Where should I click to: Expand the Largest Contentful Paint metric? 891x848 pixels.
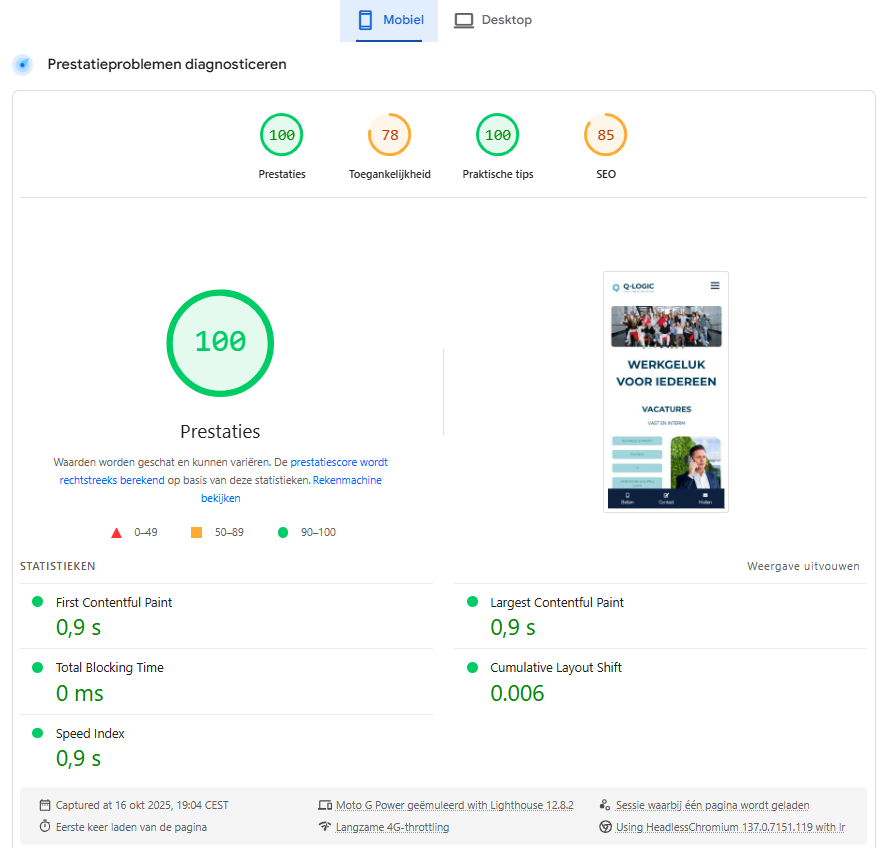click(557, 603)
